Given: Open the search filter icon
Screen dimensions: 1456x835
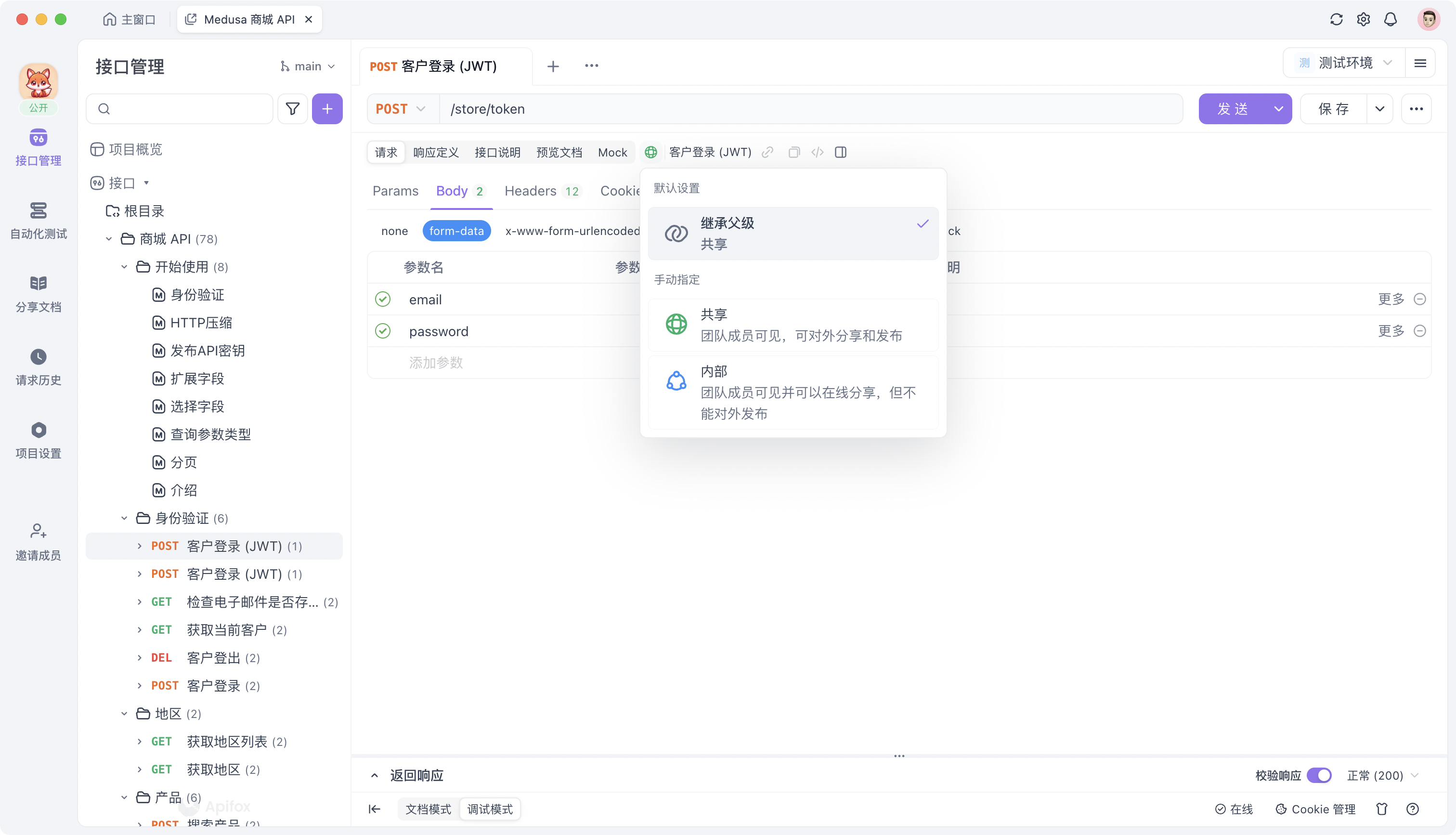Looking at the screenshot, I should [x=292, y=108].
